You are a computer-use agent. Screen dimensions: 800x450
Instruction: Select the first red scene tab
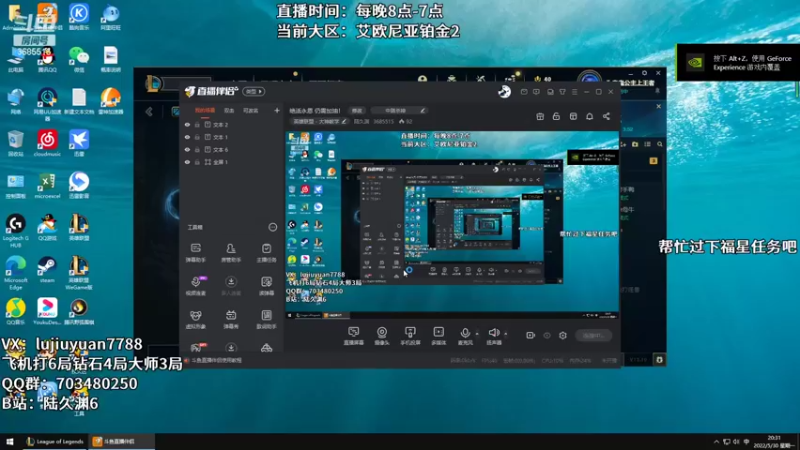point(205,110)
